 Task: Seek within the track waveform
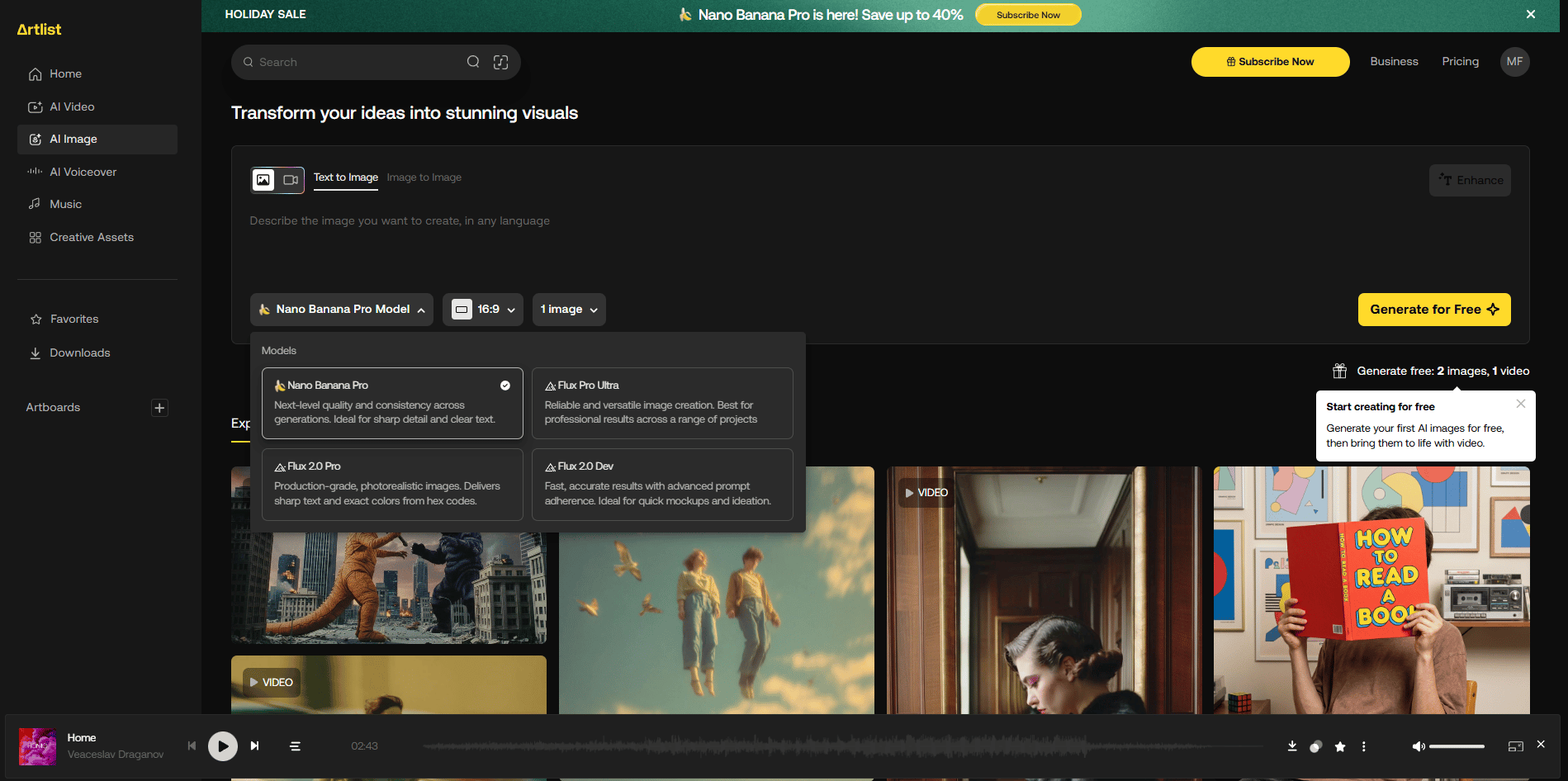842,746
